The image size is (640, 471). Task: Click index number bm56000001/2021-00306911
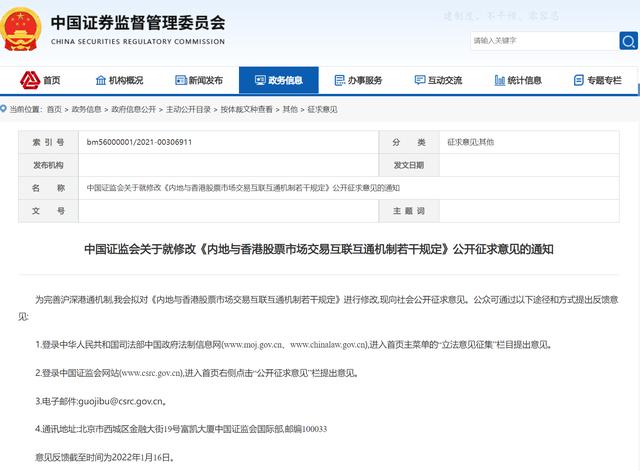pyautogui.click(x=139, y=142)
